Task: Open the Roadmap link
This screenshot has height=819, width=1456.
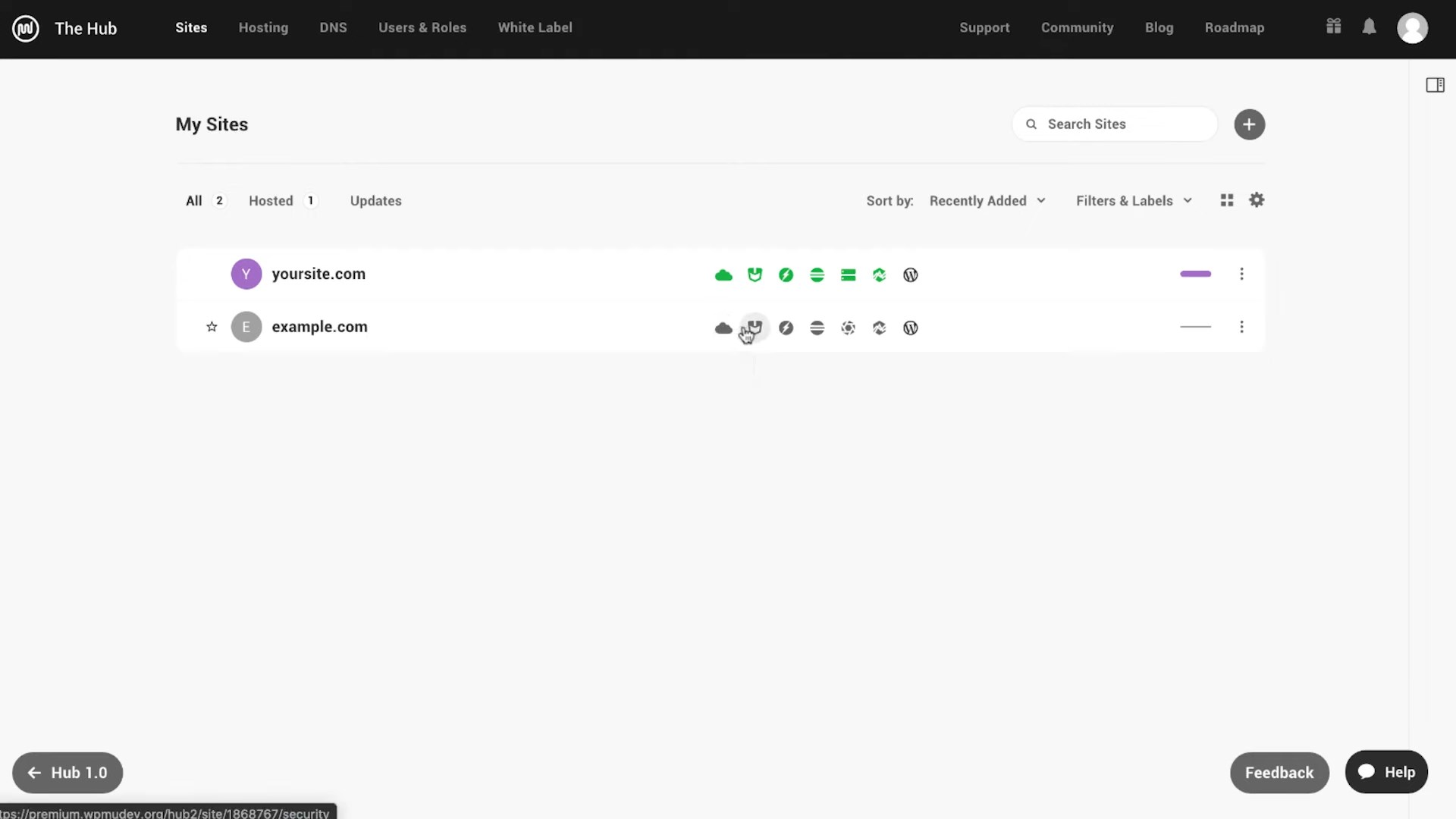Action: coord(1235,27)
